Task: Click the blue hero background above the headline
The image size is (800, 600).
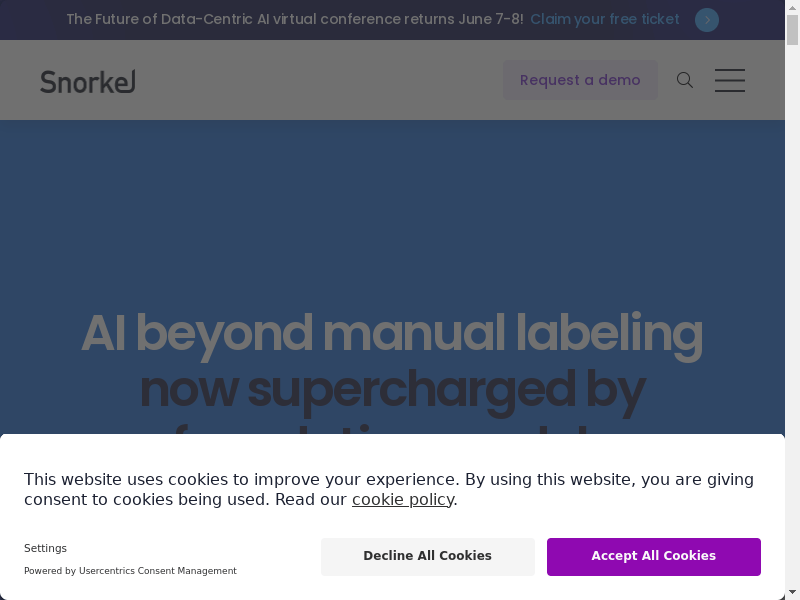Action: click(392, 214)
